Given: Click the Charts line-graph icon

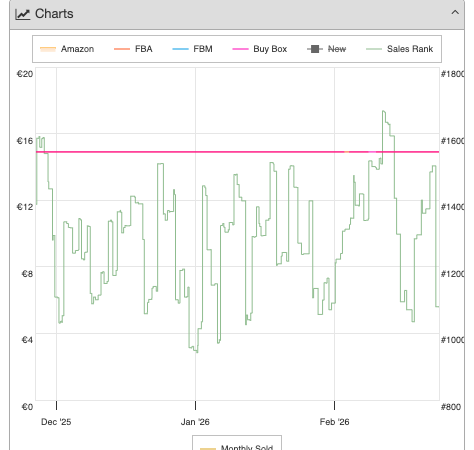Looking at the screenshot, I should point(23,14).
